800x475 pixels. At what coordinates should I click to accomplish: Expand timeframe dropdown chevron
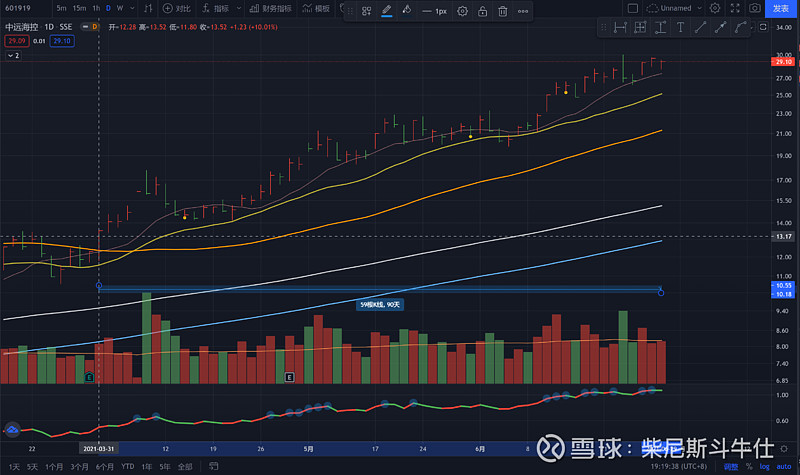coord(132,8)
